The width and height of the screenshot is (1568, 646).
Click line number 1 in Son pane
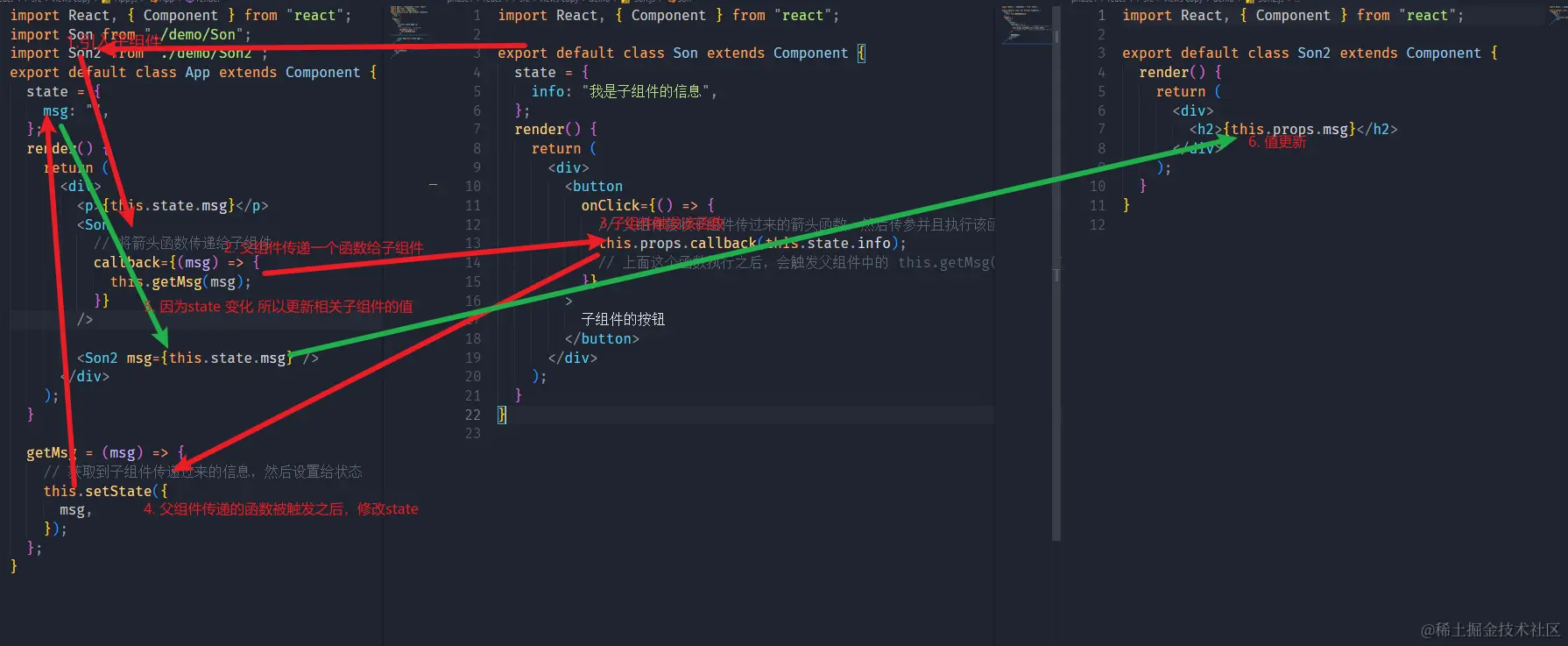coord(477,15)
